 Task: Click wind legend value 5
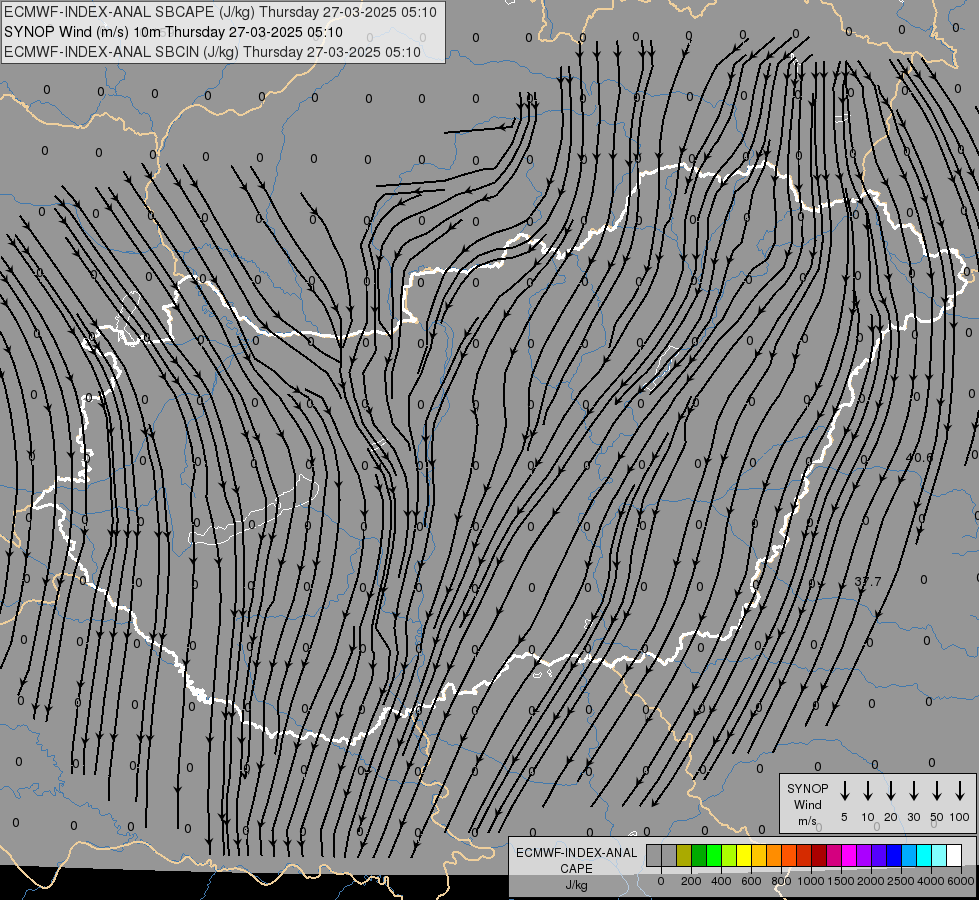pos(844,817)
